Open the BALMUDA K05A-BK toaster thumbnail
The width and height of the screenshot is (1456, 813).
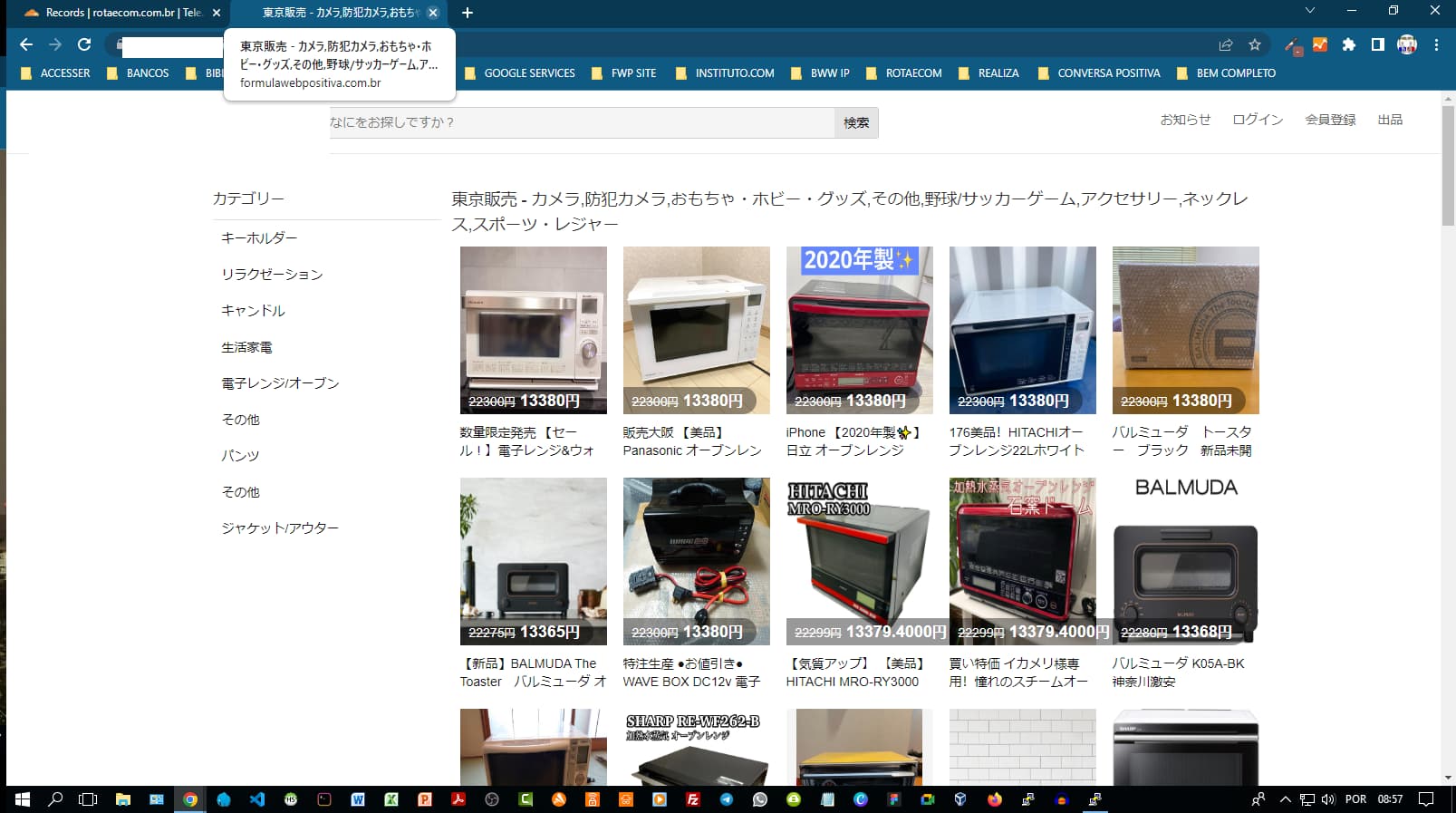tap(1186, 561)
